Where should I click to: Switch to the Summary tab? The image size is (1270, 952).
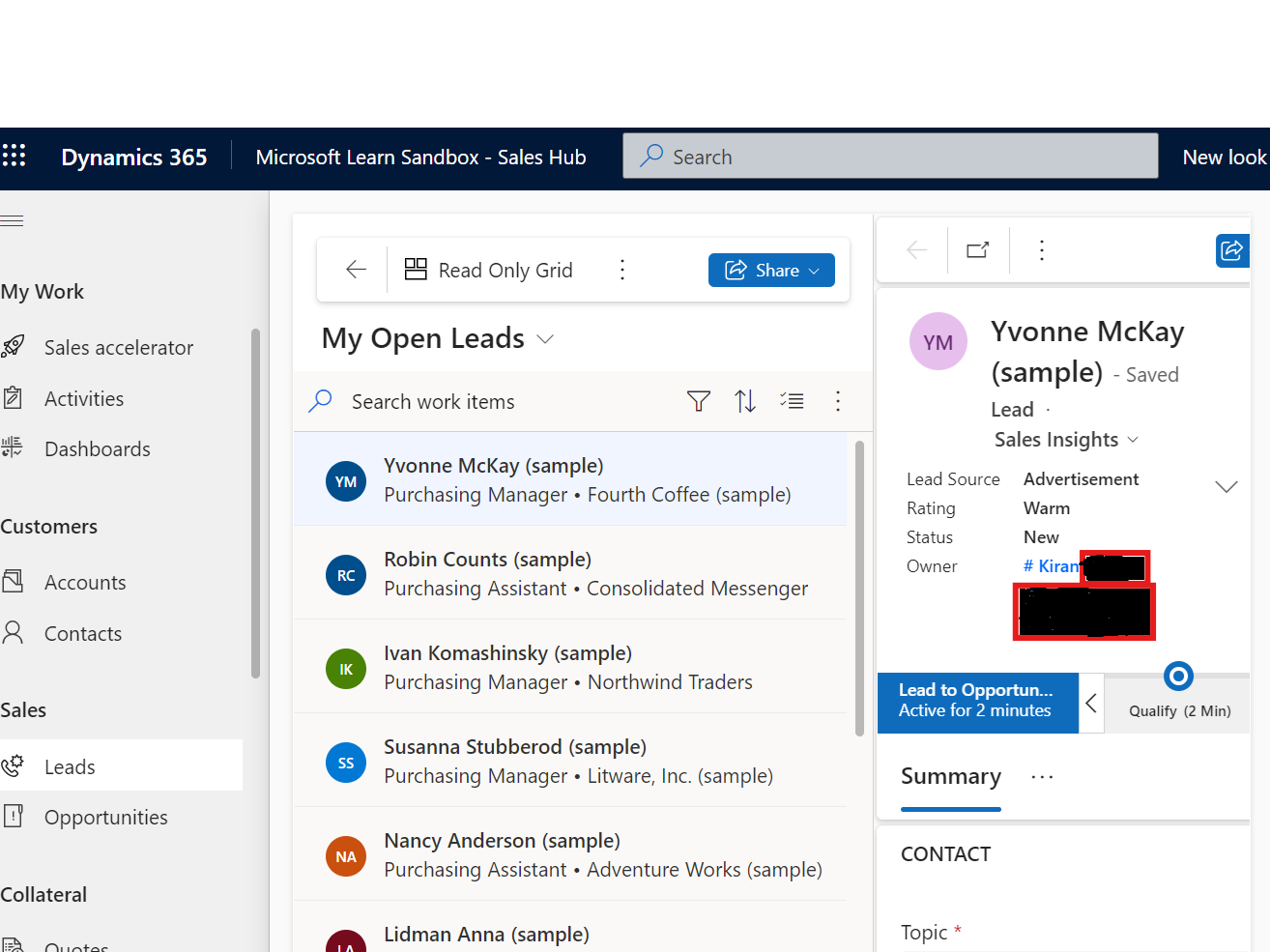coord(950,776)
